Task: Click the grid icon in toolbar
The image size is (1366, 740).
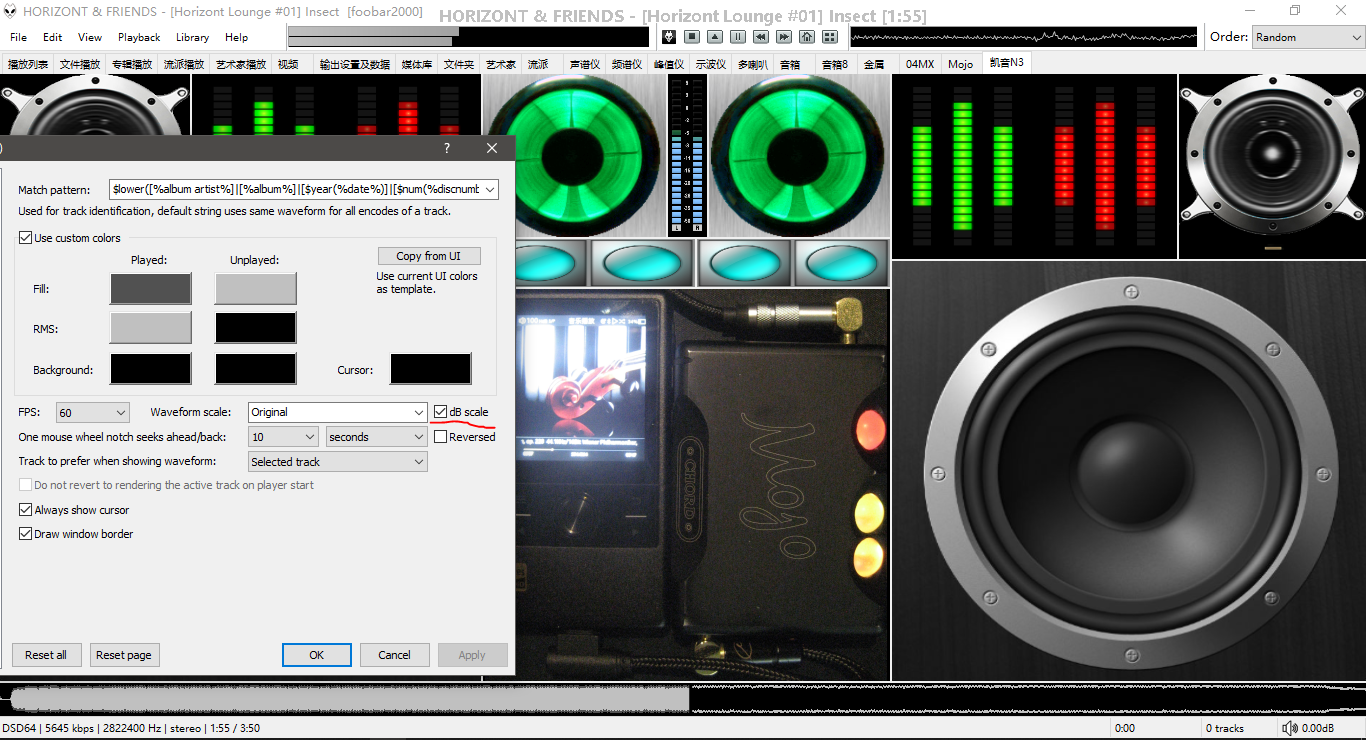Action: point(830,37)
